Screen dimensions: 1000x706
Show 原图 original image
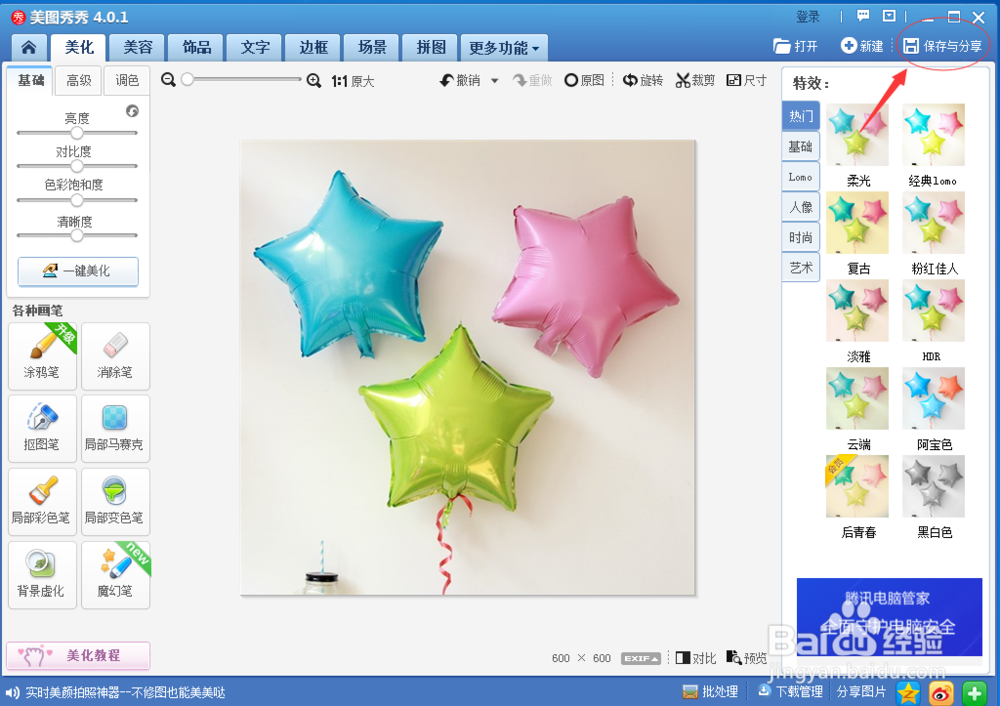click(x=584, y=80)
